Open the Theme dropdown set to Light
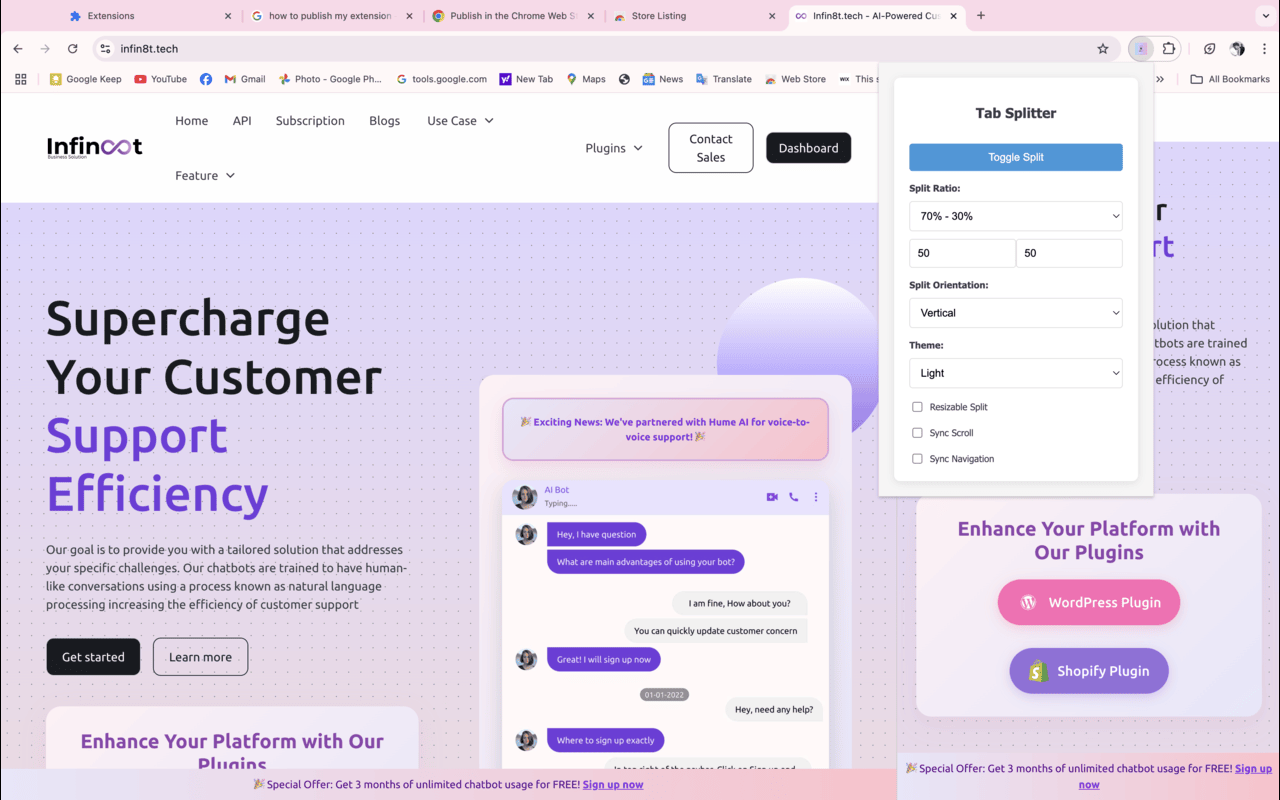Viewport: 1280px width, 800px height. (x=1016, y=373)
